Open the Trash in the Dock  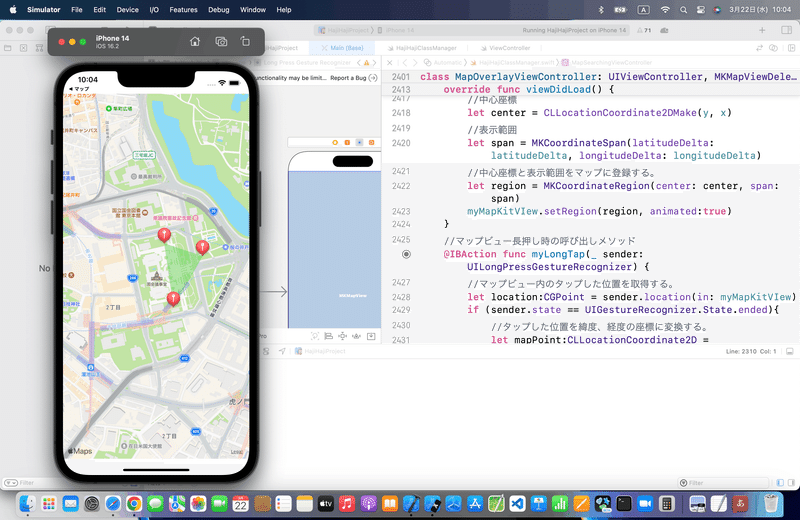[771, 504]
